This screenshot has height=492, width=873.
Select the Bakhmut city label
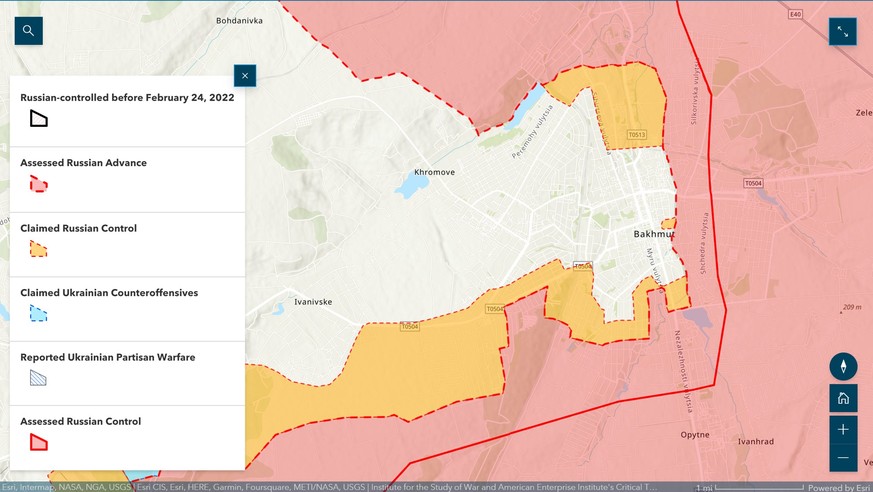tap(654, 234)
